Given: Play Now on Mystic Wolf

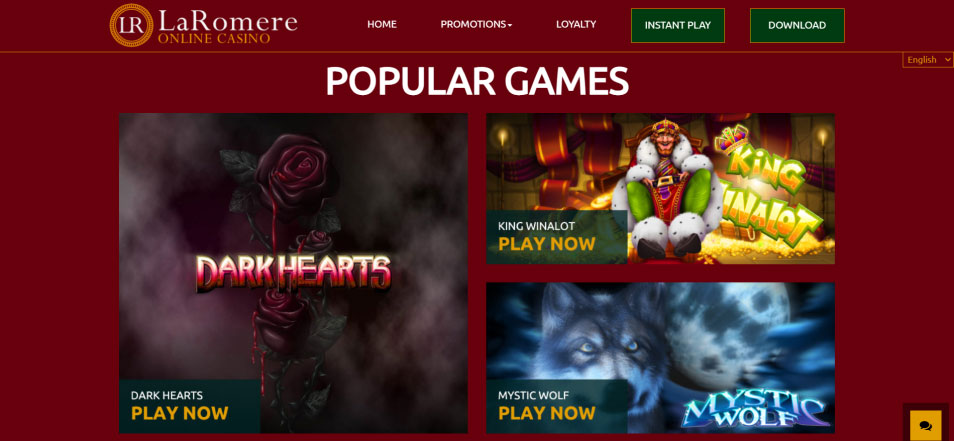Looking at the screenshot, I should 546,413.
